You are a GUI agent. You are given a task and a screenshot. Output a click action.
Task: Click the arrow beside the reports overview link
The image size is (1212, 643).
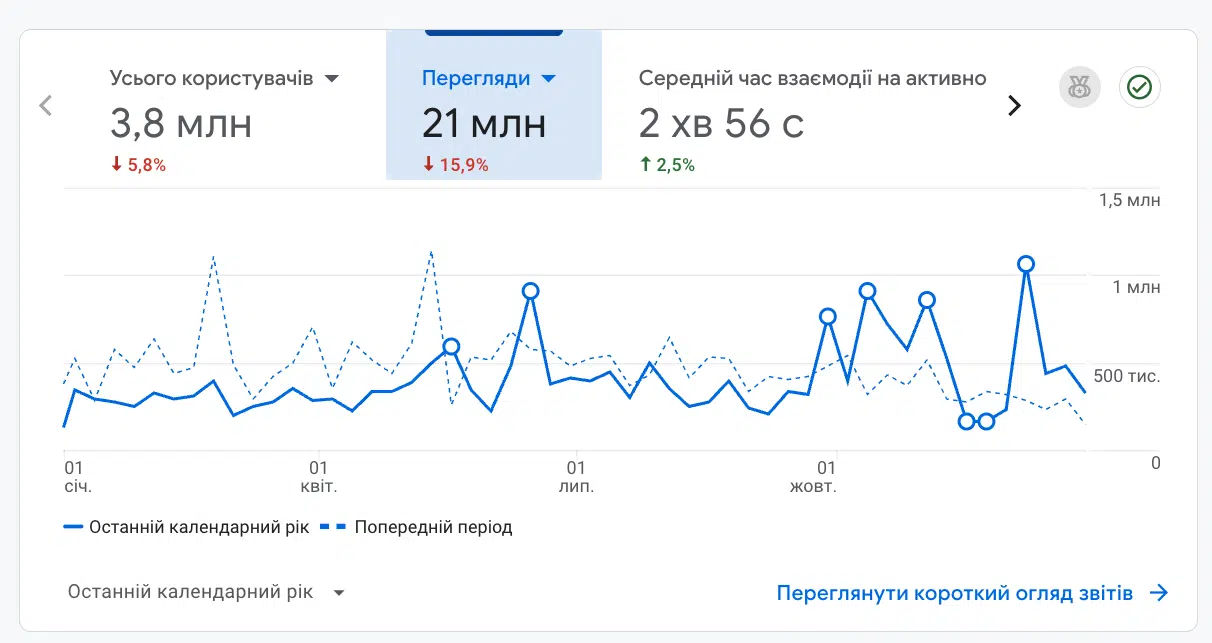tap(1158, 591)
